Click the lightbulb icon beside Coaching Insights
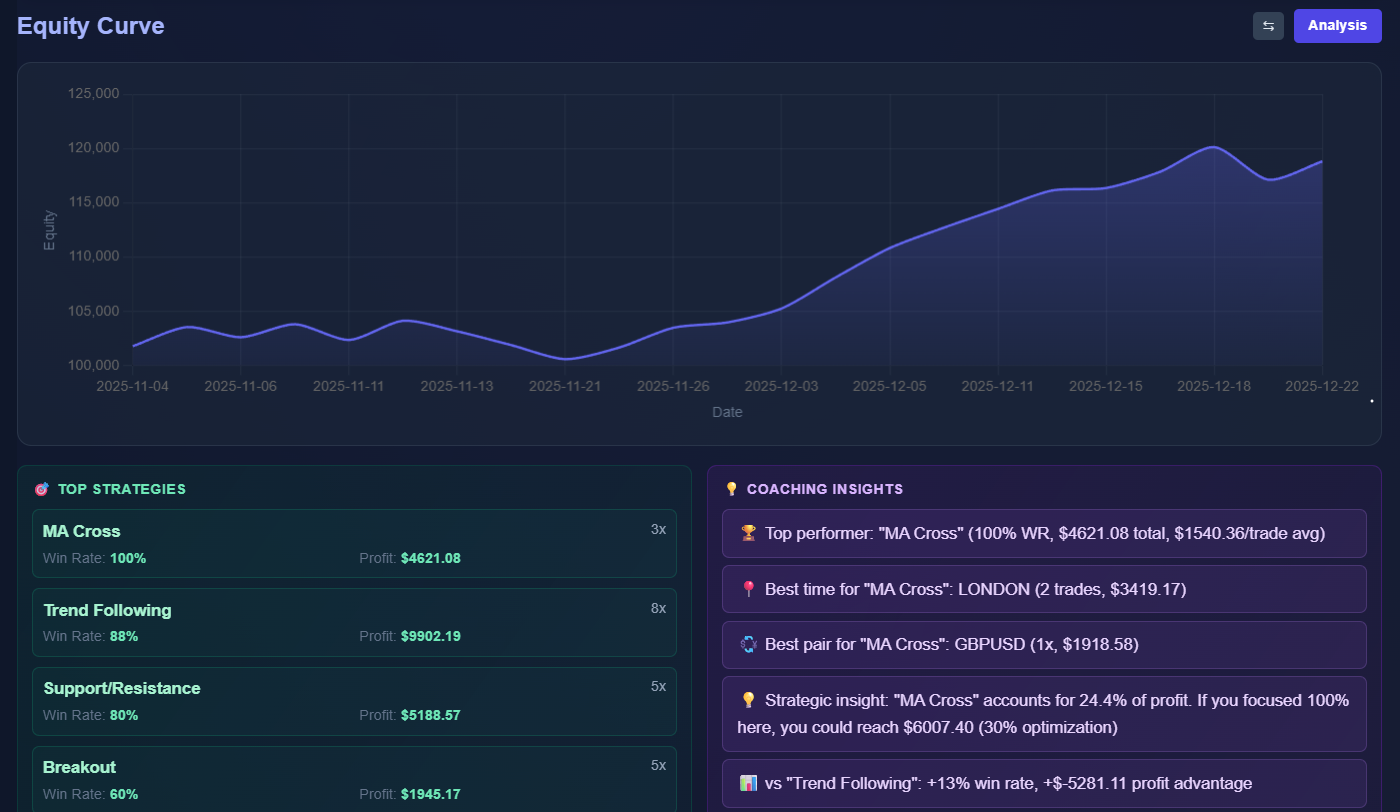 [731, 490]
